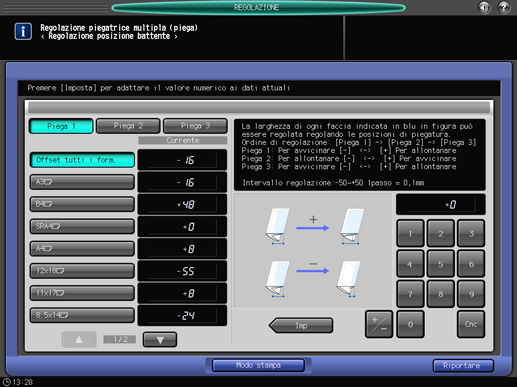The image size is (517, 387).
Task: Tap number 5 on the keypad
Action: coord(440,264)
